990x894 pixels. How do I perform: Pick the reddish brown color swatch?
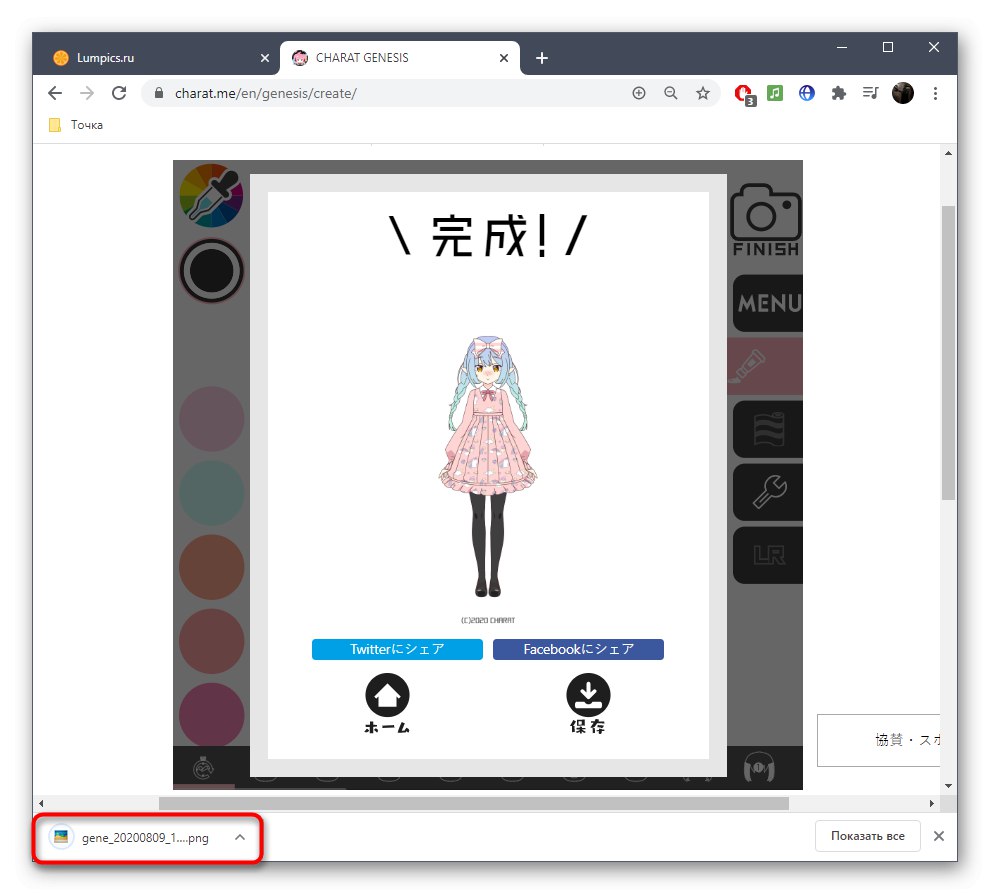(212, 641)
